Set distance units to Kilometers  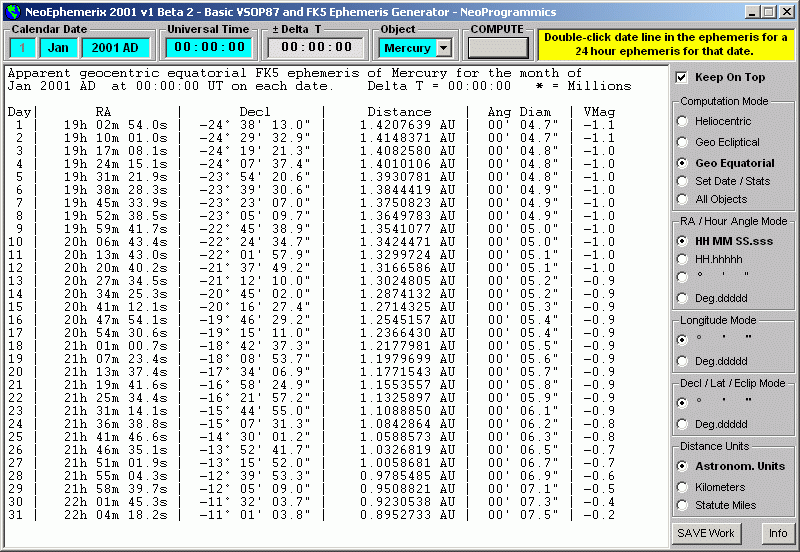[x=682, y=487]
